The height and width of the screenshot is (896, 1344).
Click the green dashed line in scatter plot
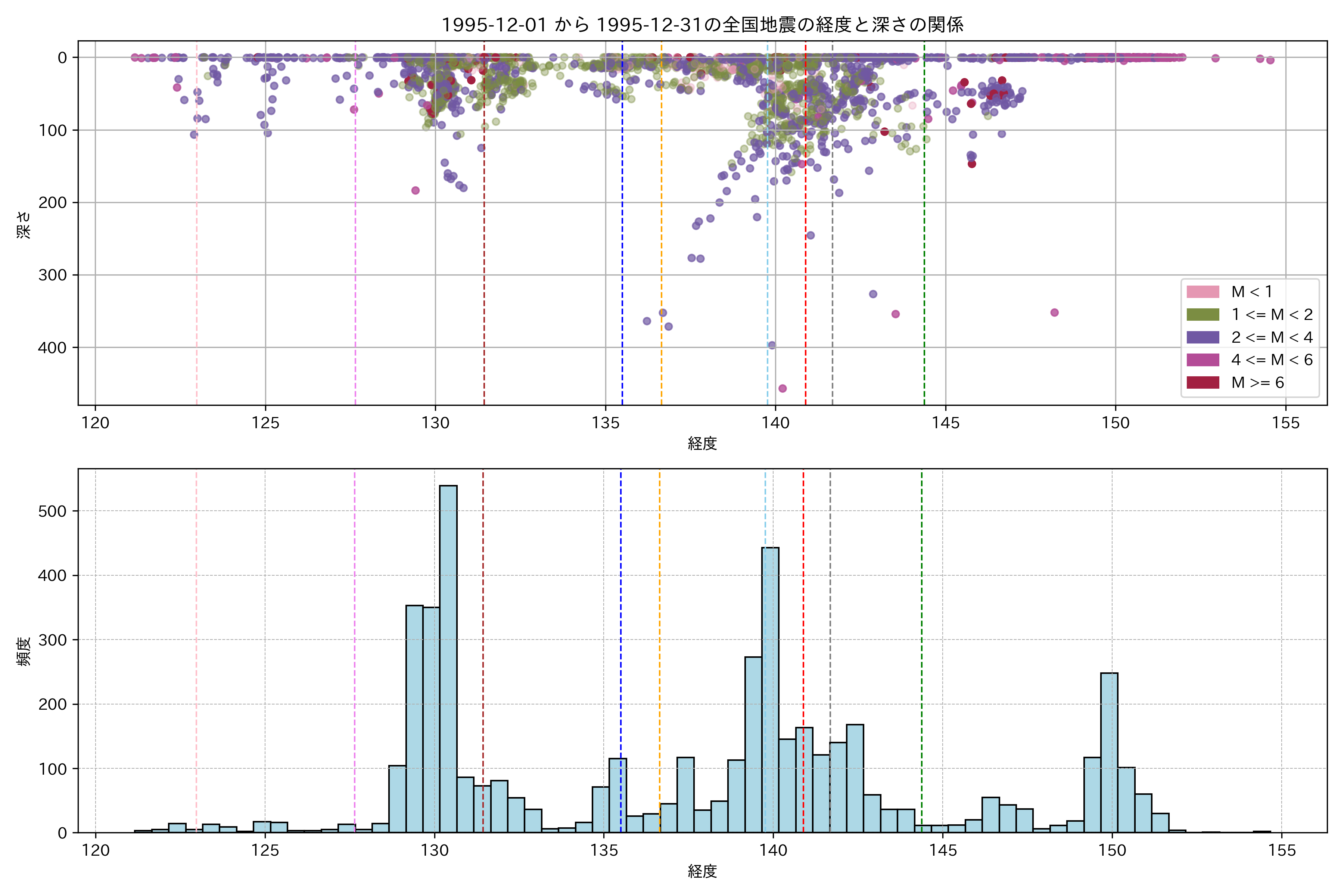coord(924,228)
